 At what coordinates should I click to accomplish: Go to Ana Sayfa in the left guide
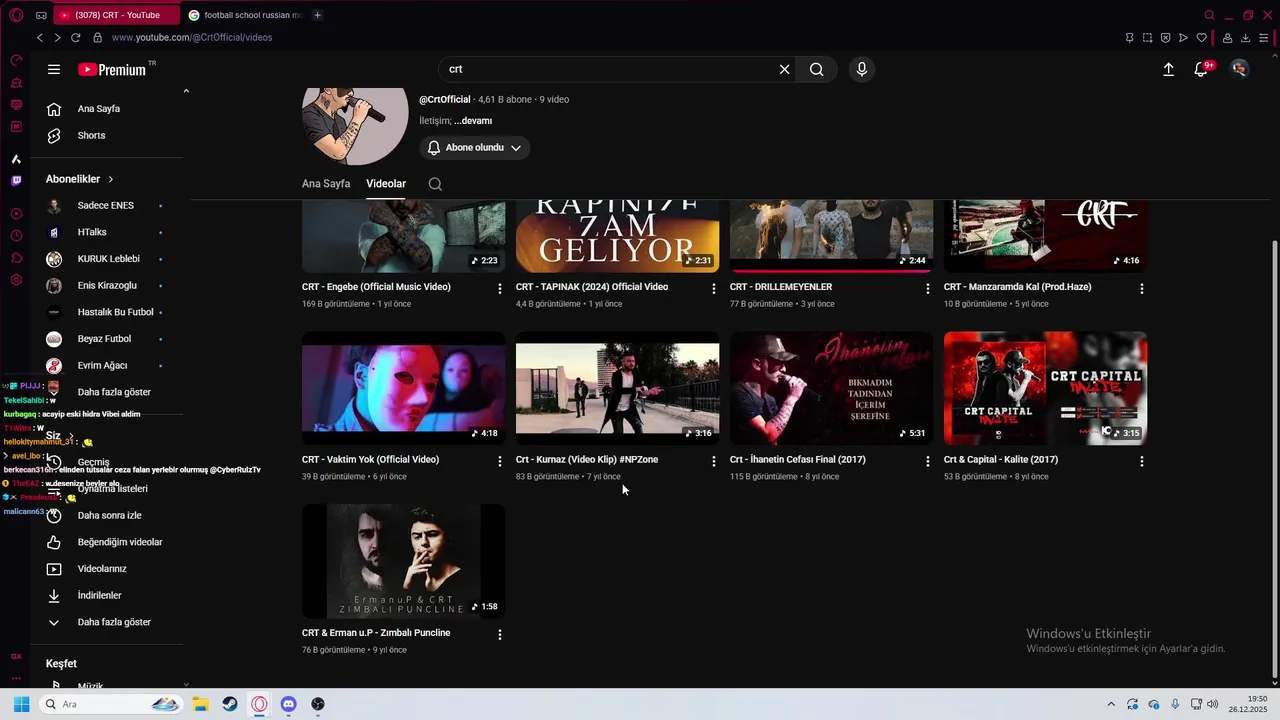click(x=100, y=109)
